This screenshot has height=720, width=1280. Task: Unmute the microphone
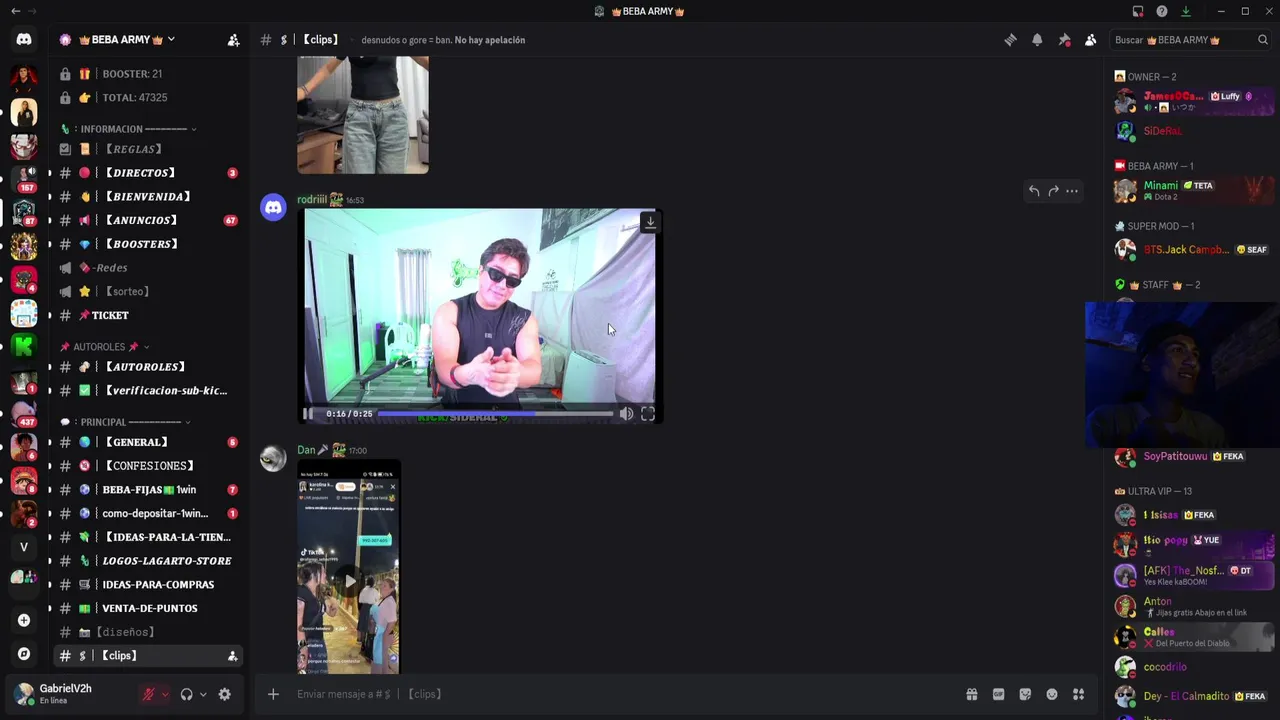click(x=149, y=694)
